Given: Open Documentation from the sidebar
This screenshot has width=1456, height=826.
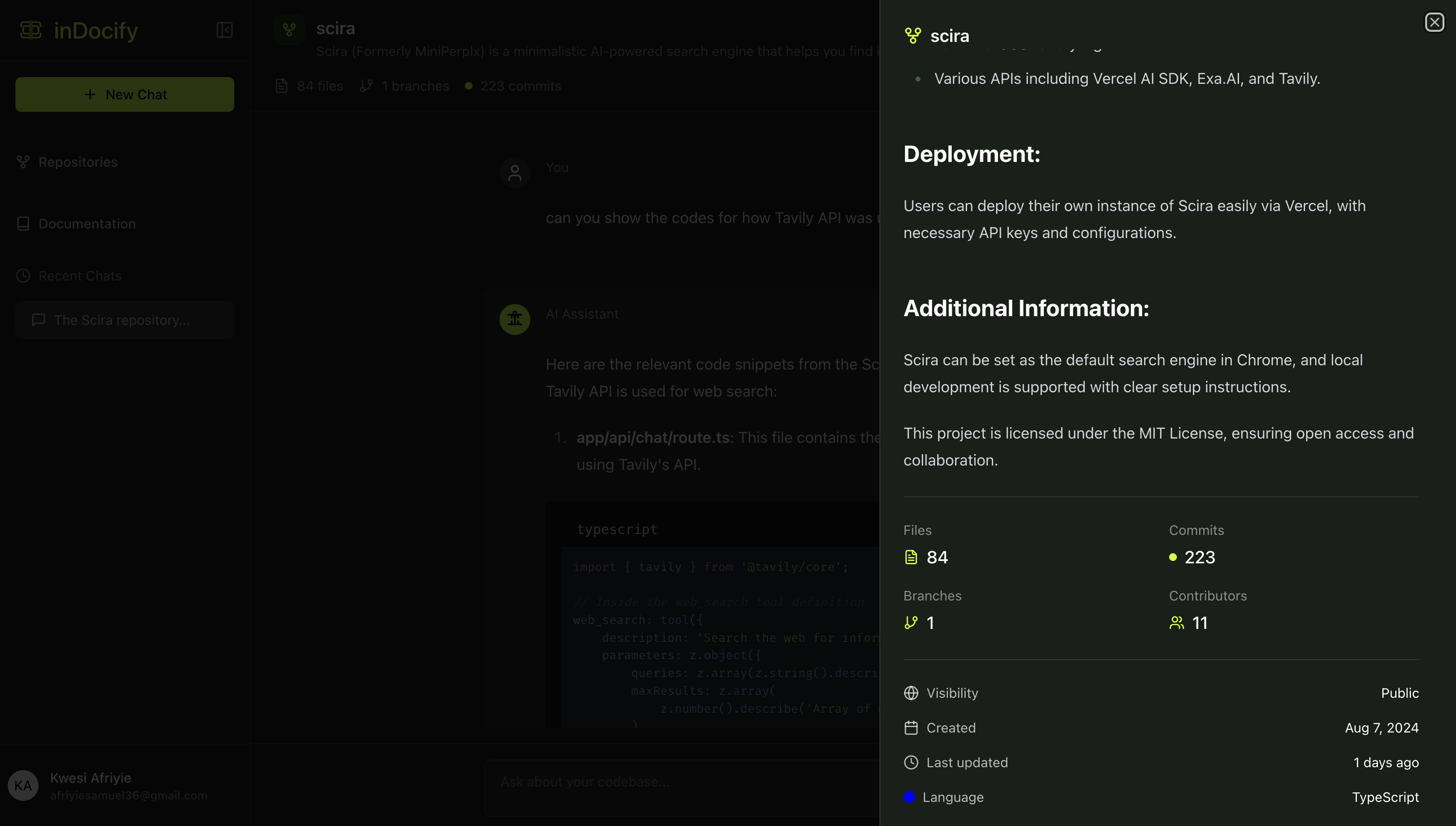Looking at the screenshot, I should click(x=87, y=224).
